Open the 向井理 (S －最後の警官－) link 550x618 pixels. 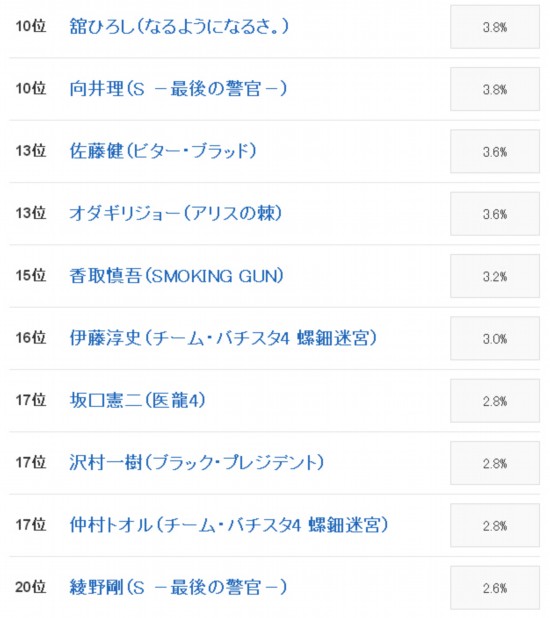click(178, 89)
